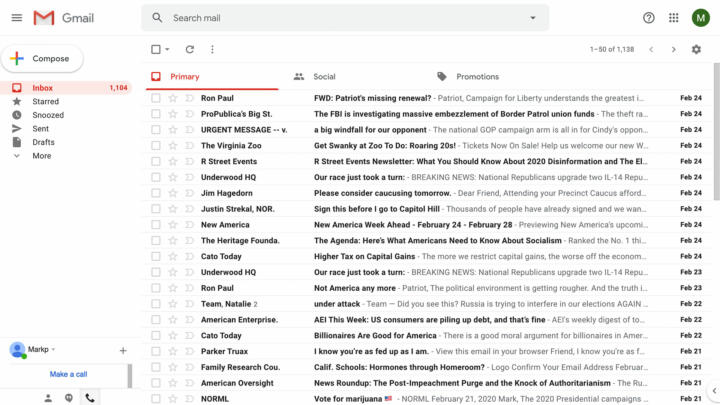Screen dimensions: 720x405
Task: Open the Settings gear
Action: click(696, 49)
